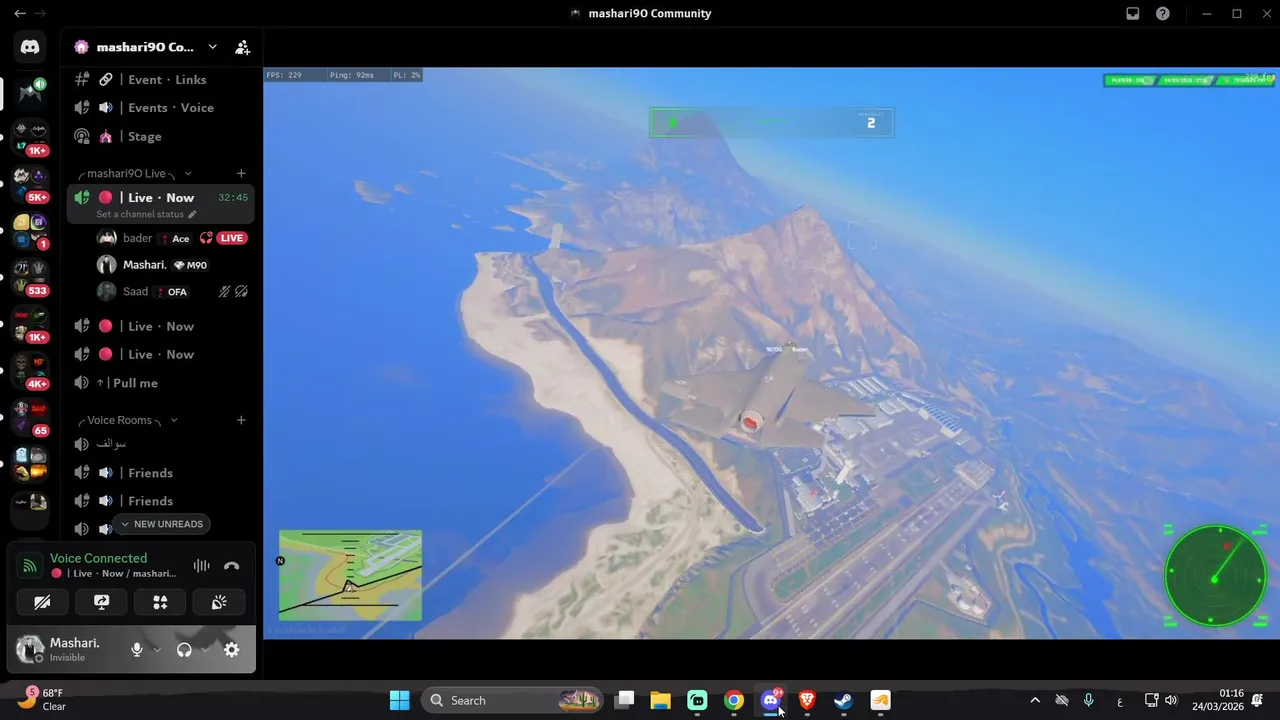Open the mashari90 Community server menu dropdown

tap(212, 47)
